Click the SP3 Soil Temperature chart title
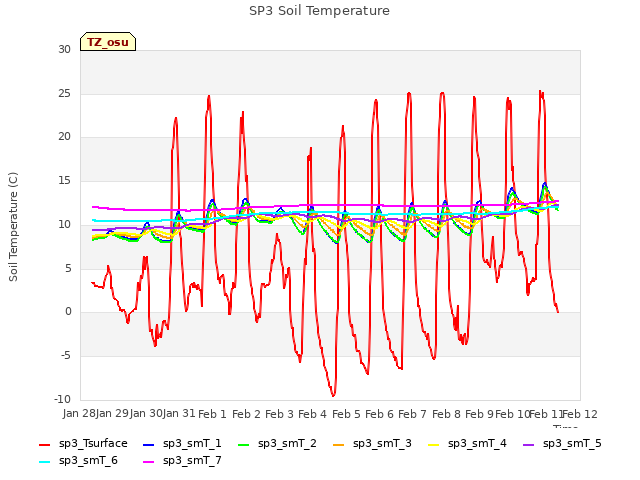 [319, 11]
